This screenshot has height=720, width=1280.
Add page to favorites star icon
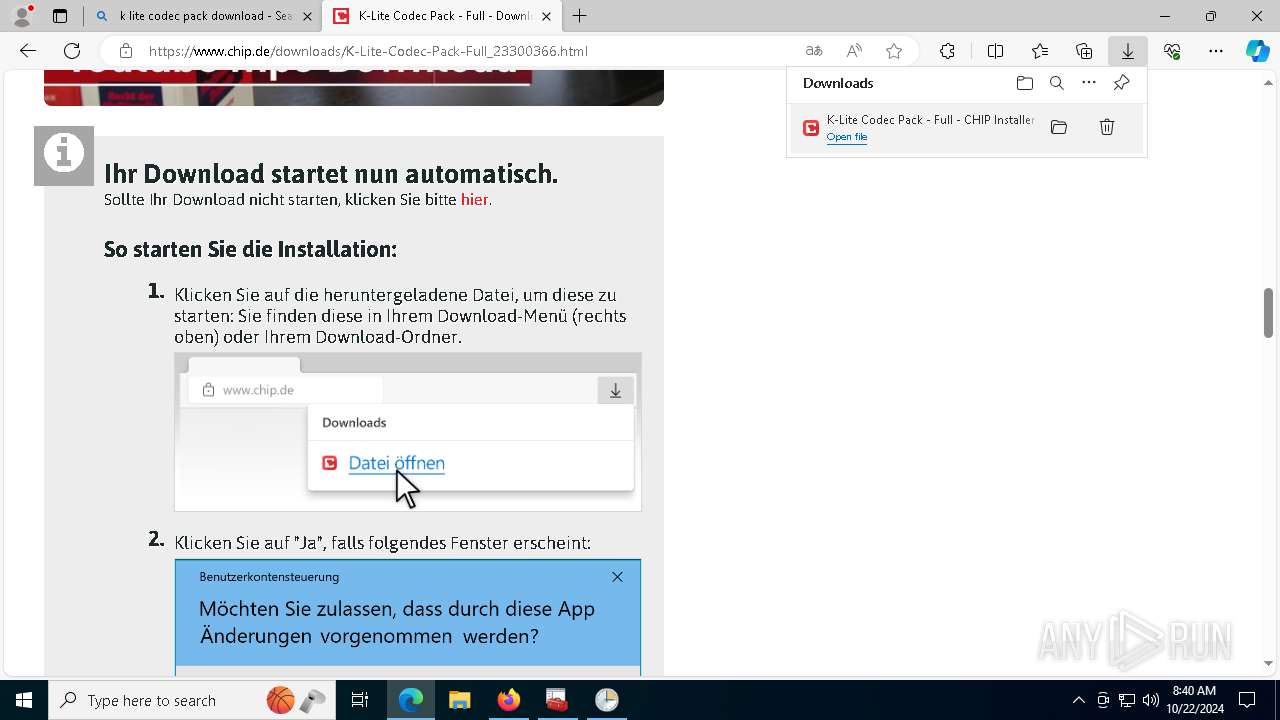click(x=894, y=51)
